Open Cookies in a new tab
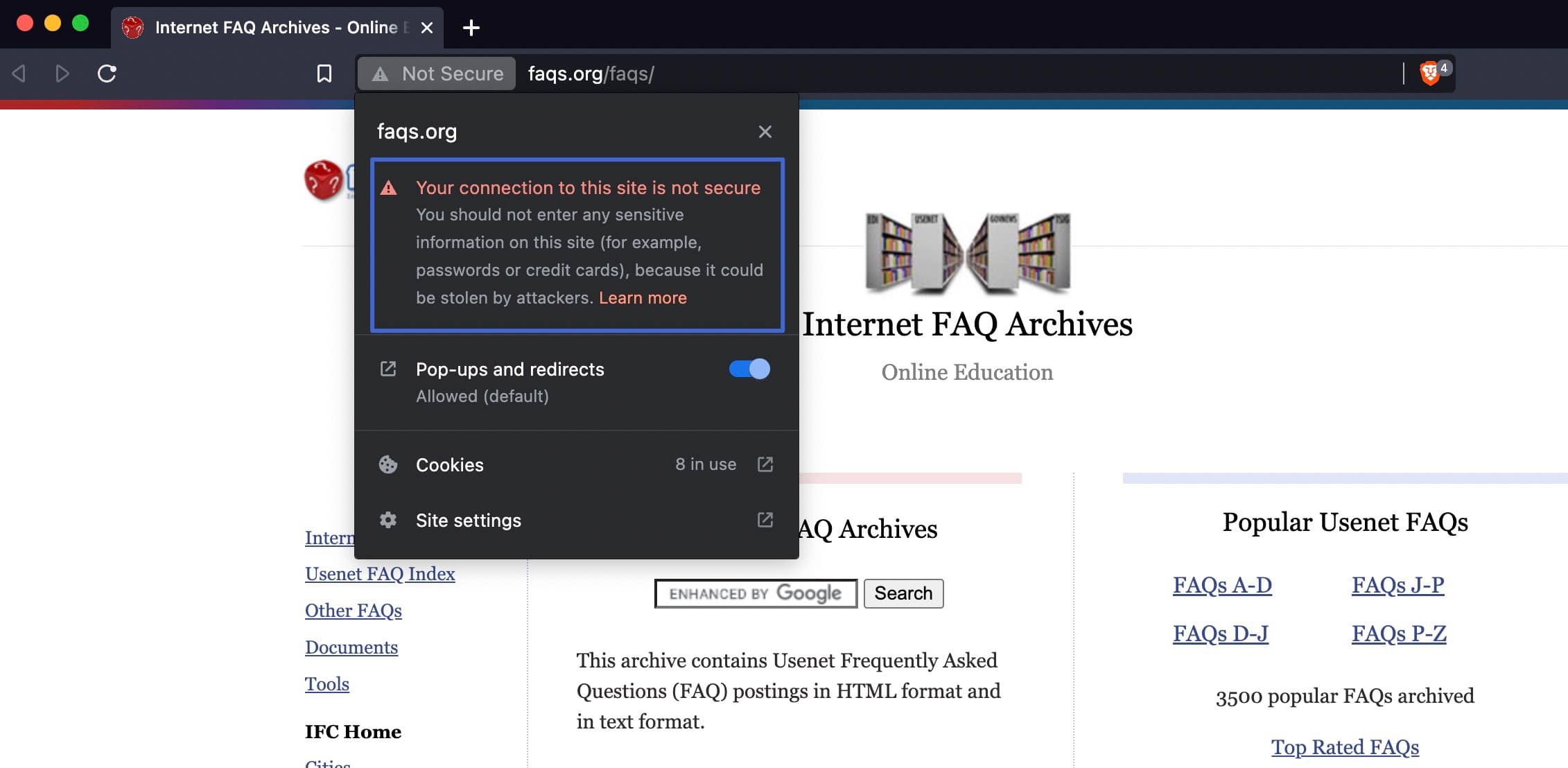 [765, 464]
